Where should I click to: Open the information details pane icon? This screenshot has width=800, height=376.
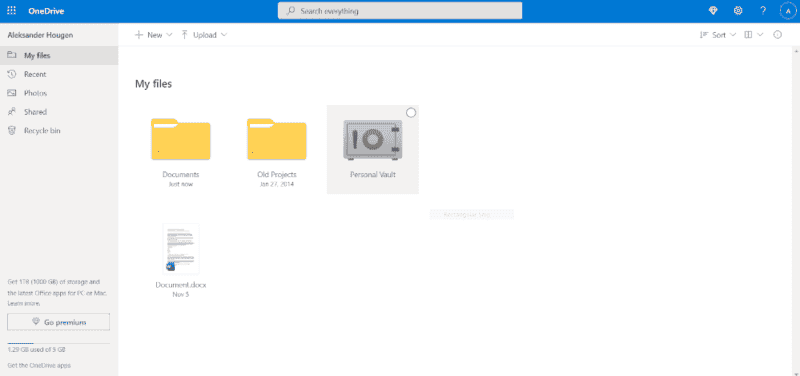(x=778, y=35)
